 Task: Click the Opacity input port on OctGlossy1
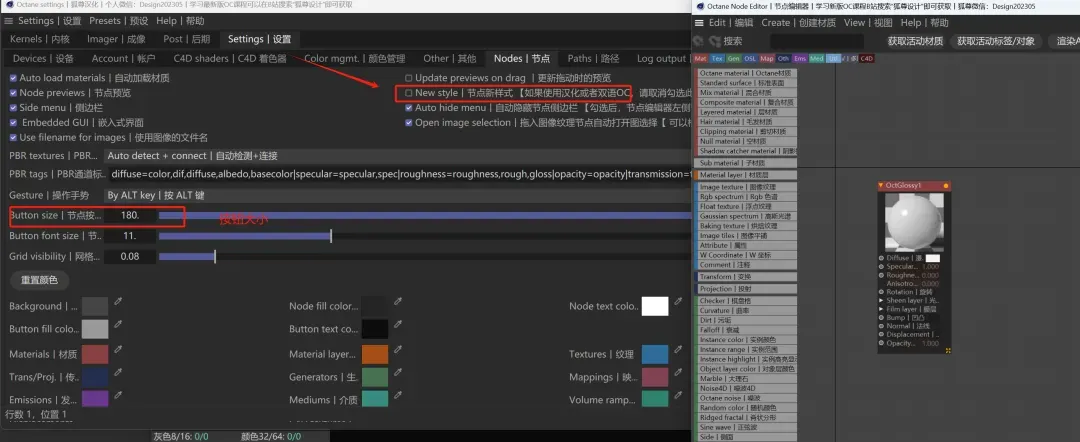pos(882,343)
